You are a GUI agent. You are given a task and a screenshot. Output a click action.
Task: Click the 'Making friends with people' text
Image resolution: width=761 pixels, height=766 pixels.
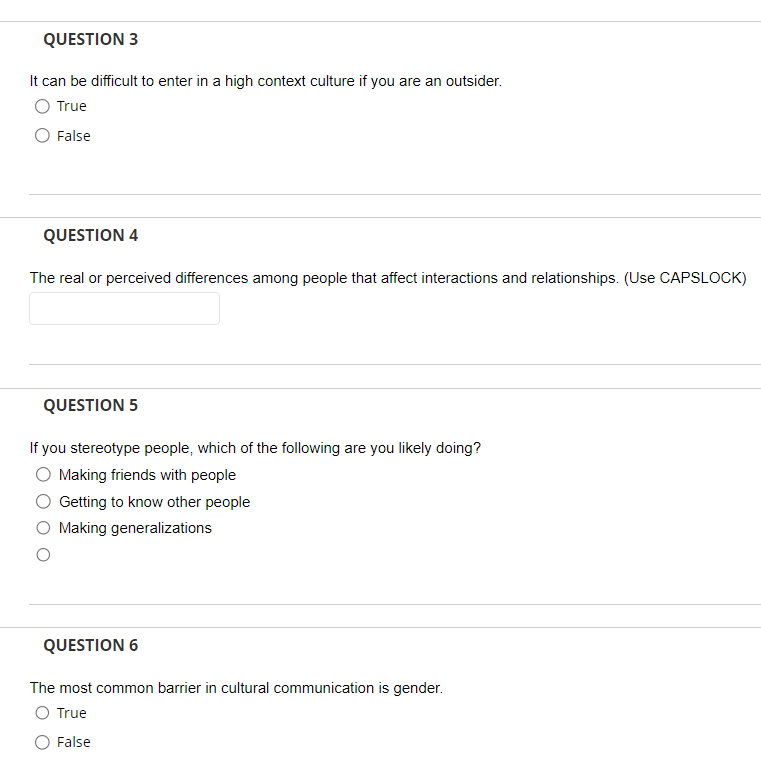pos(148,475)
